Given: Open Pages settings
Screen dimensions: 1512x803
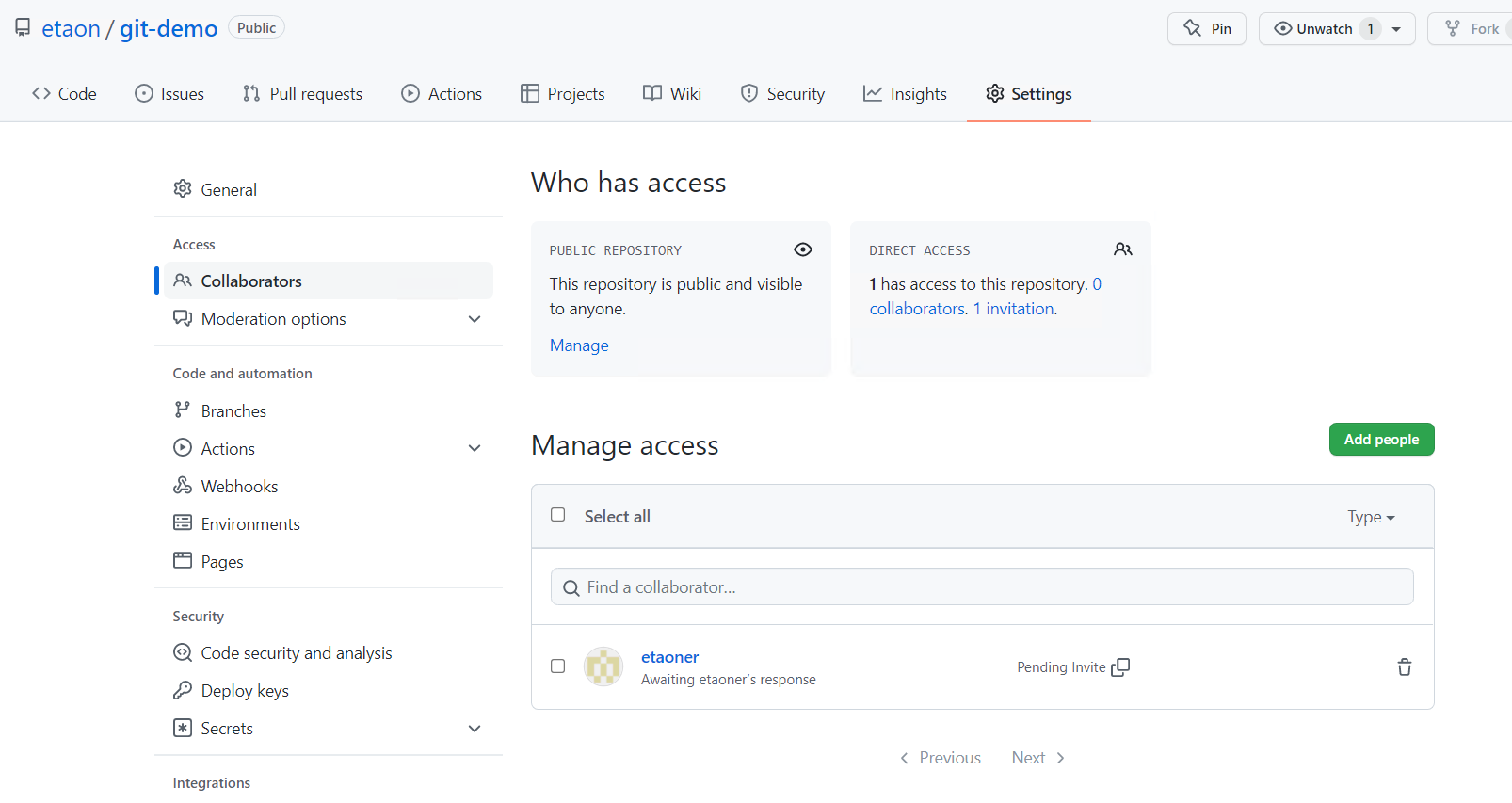Looking at the screenshot, I should coord(329,562).
